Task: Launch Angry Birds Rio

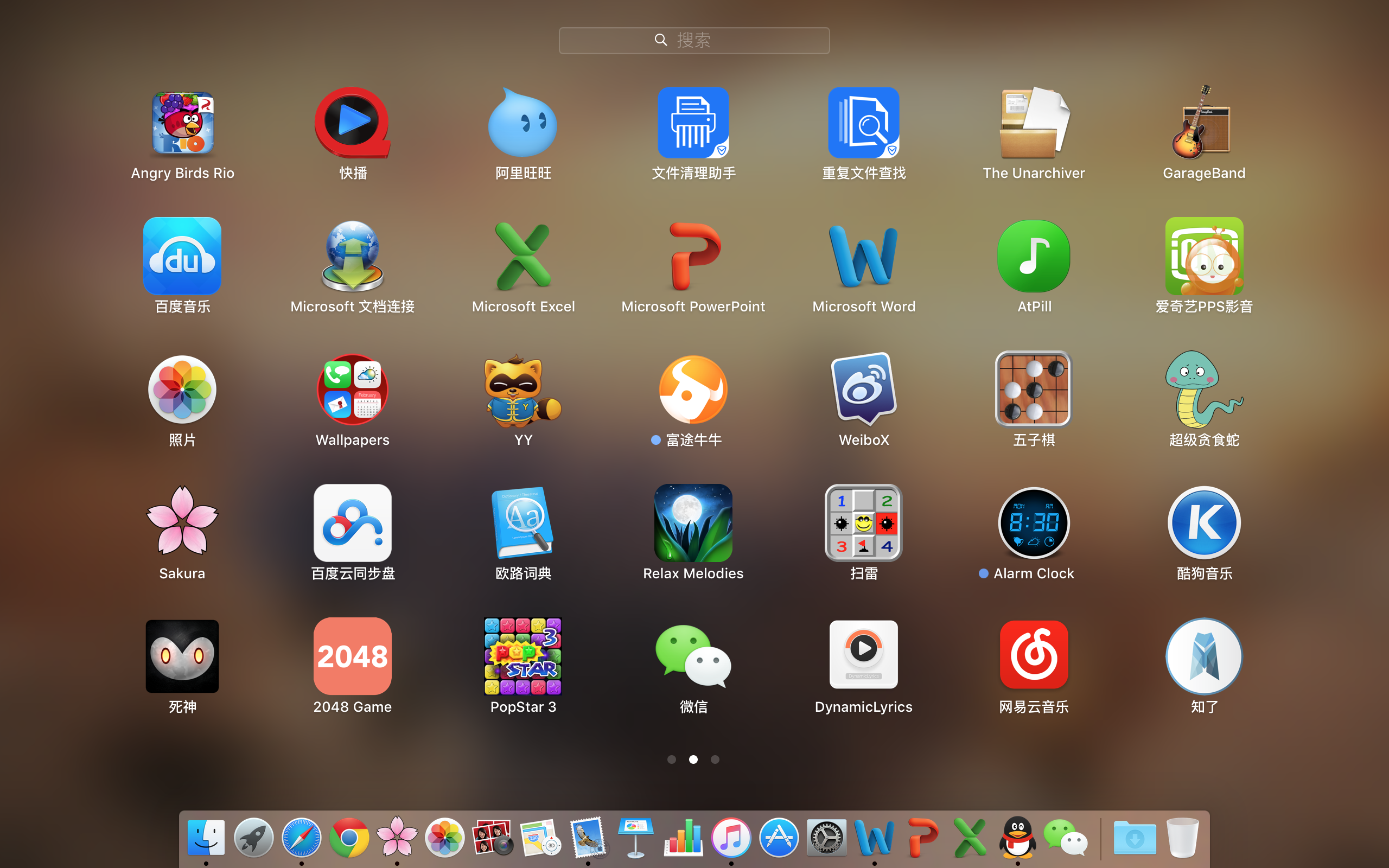Action: pyautogui.click(x=182, y=124)
